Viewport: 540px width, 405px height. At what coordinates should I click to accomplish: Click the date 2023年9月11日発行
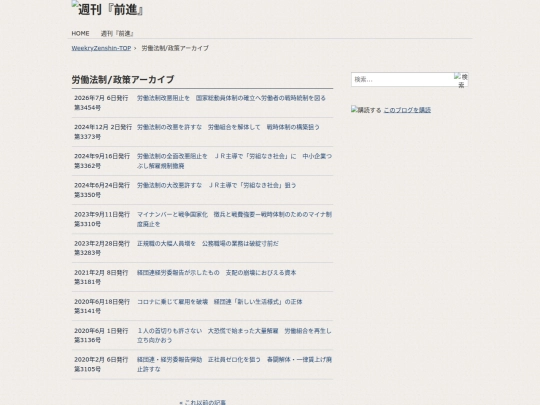(x=102, y=214)
